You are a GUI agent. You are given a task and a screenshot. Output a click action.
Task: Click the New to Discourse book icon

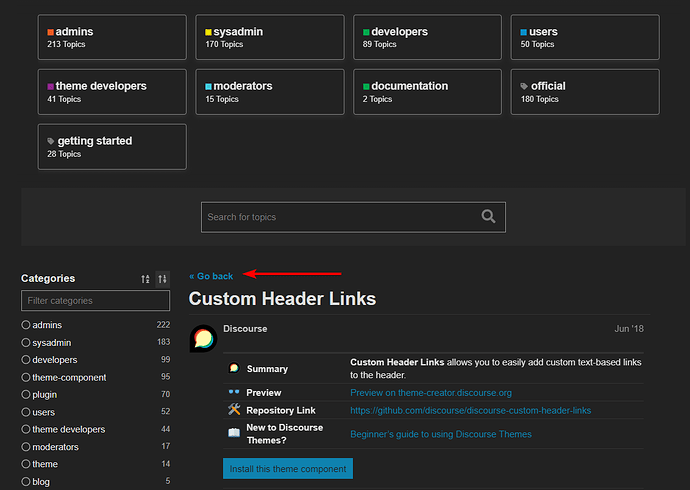pyautogui.click(x=234, y=433)
